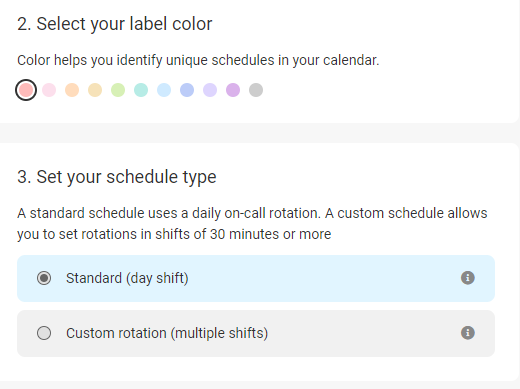
Task: Click the 'Custom rotation (multiple shifts)' option label
Action: pos(167,333)
